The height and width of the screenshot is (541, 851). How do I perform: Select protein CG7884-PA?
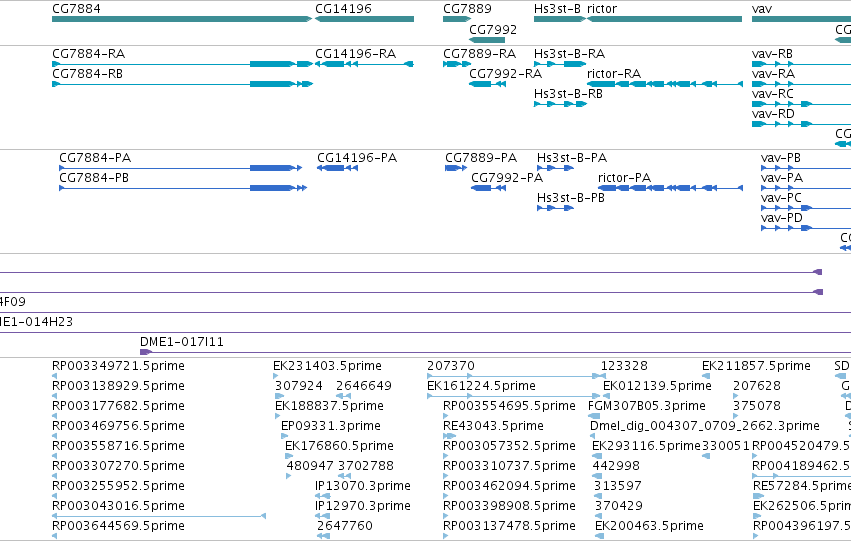(x=180, y=168)
